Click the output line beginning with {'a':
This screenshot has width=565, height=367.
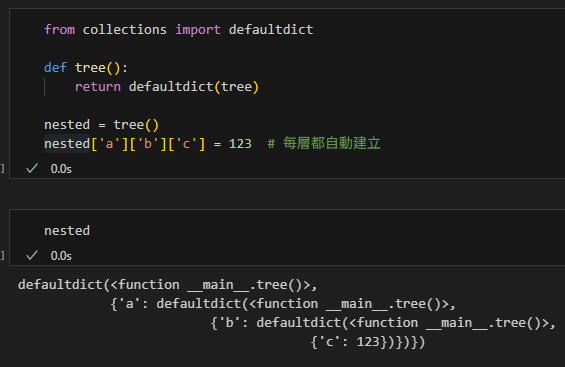click(283, 304)
